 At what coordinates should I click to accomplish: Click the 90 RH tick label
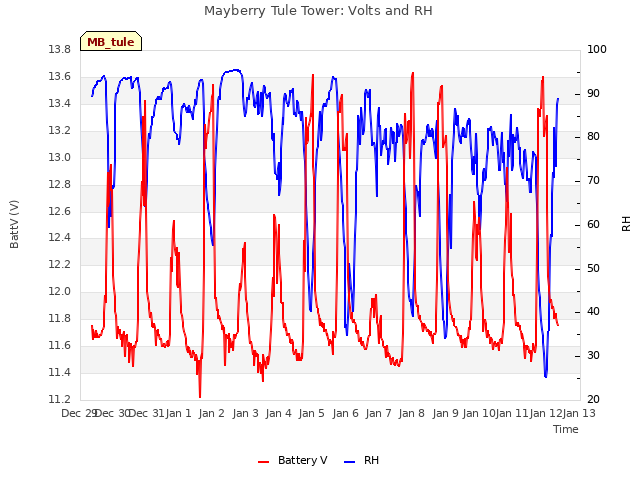click(593, 93)
